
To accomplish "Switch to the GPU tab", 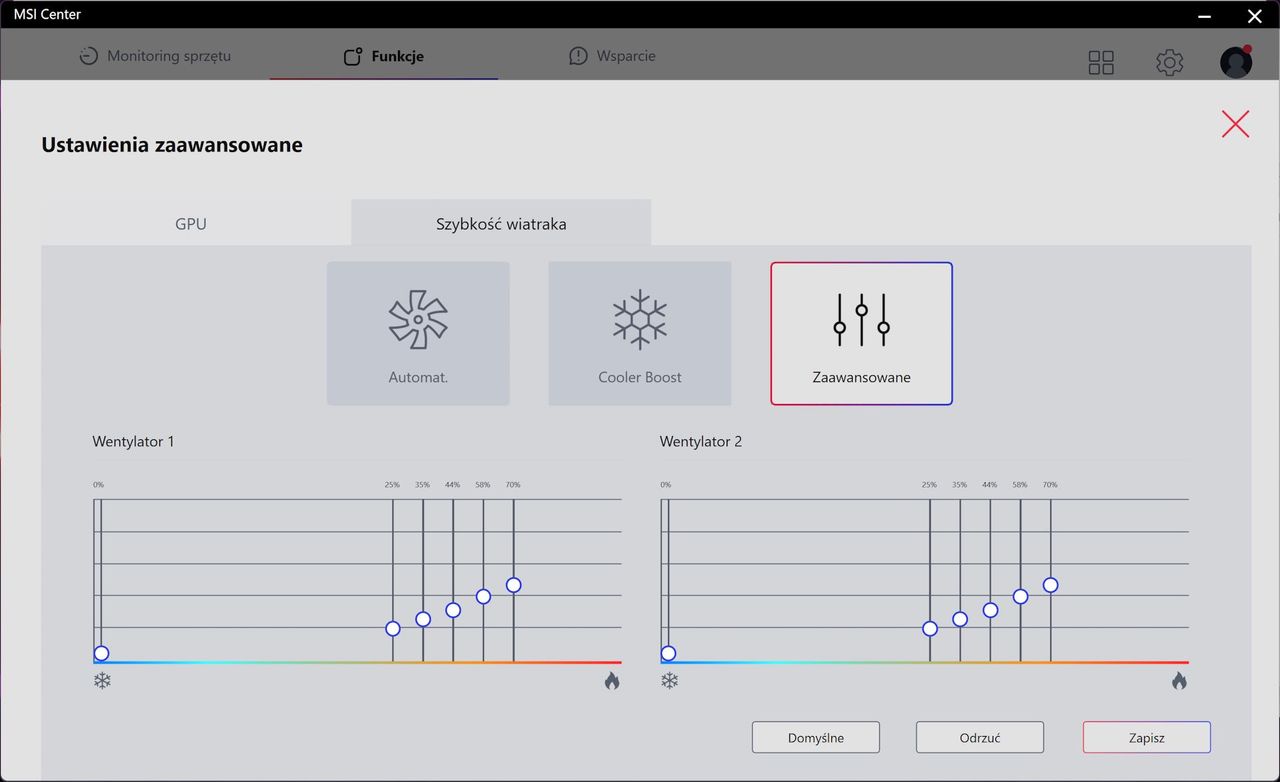I will [191, 224].
